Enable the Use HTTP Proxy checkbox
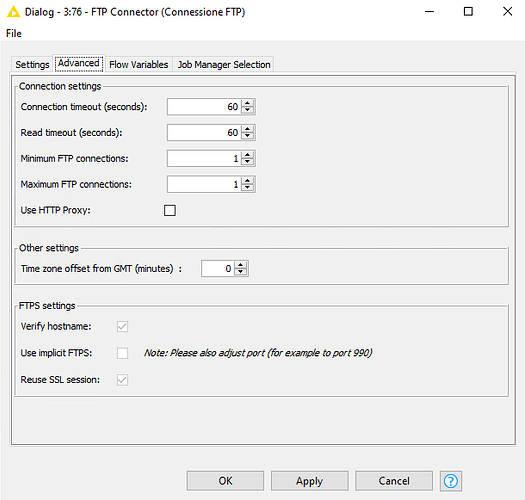 (170, 210)
